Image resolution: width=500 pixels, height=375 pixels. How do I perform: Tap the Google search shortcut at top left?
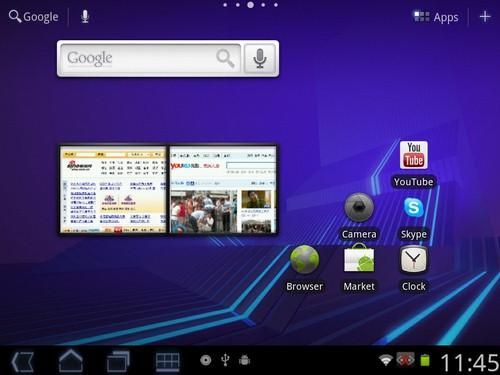[33, 16]
